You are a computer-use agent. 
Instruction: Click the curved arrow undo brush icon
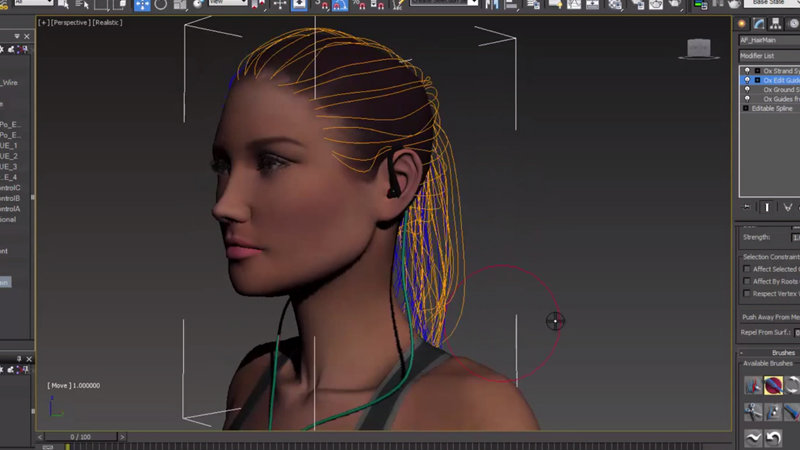(x=773, y=438)
